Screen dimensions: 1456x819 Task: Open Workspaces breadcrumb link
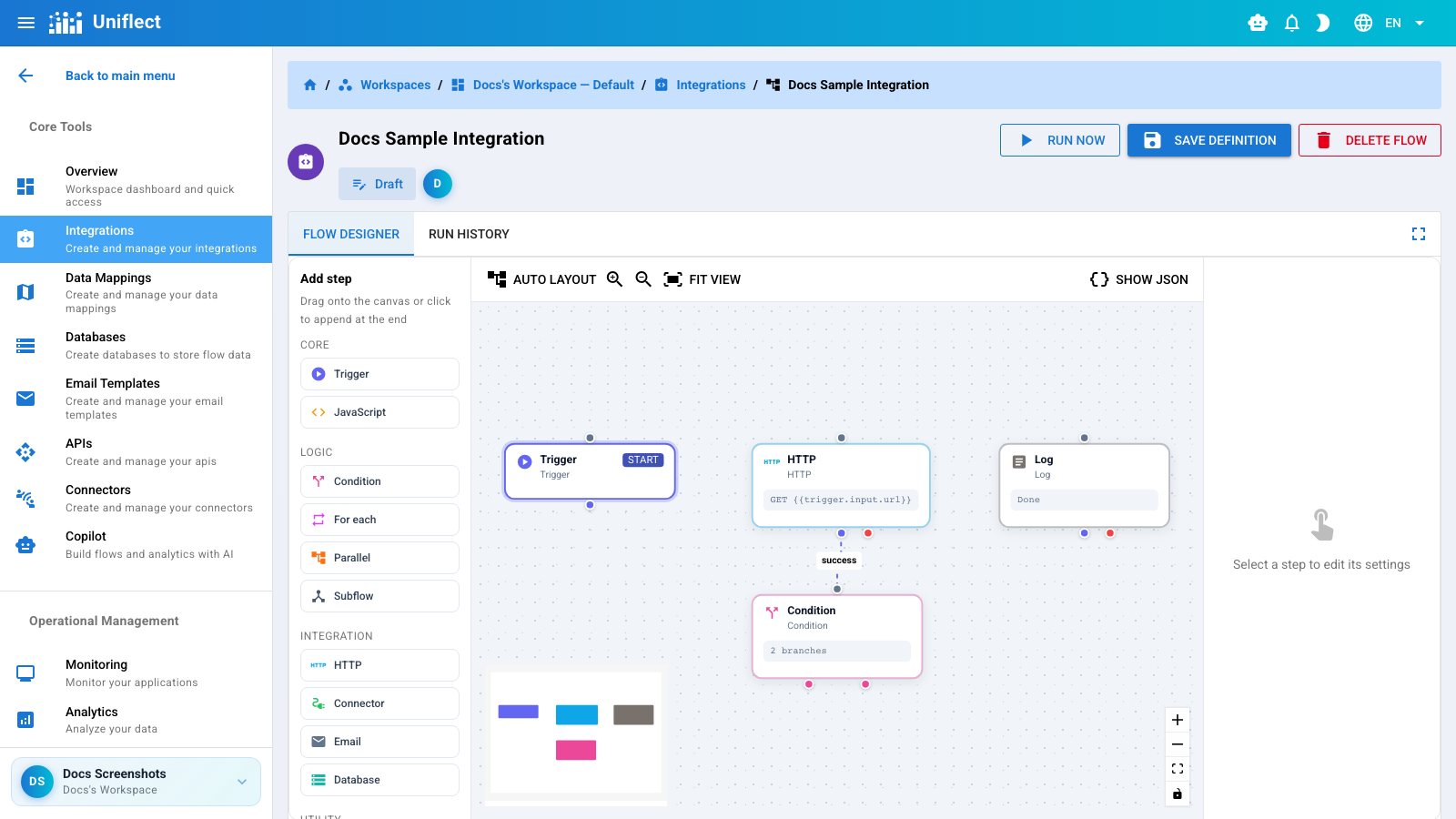tap(395, 85)
